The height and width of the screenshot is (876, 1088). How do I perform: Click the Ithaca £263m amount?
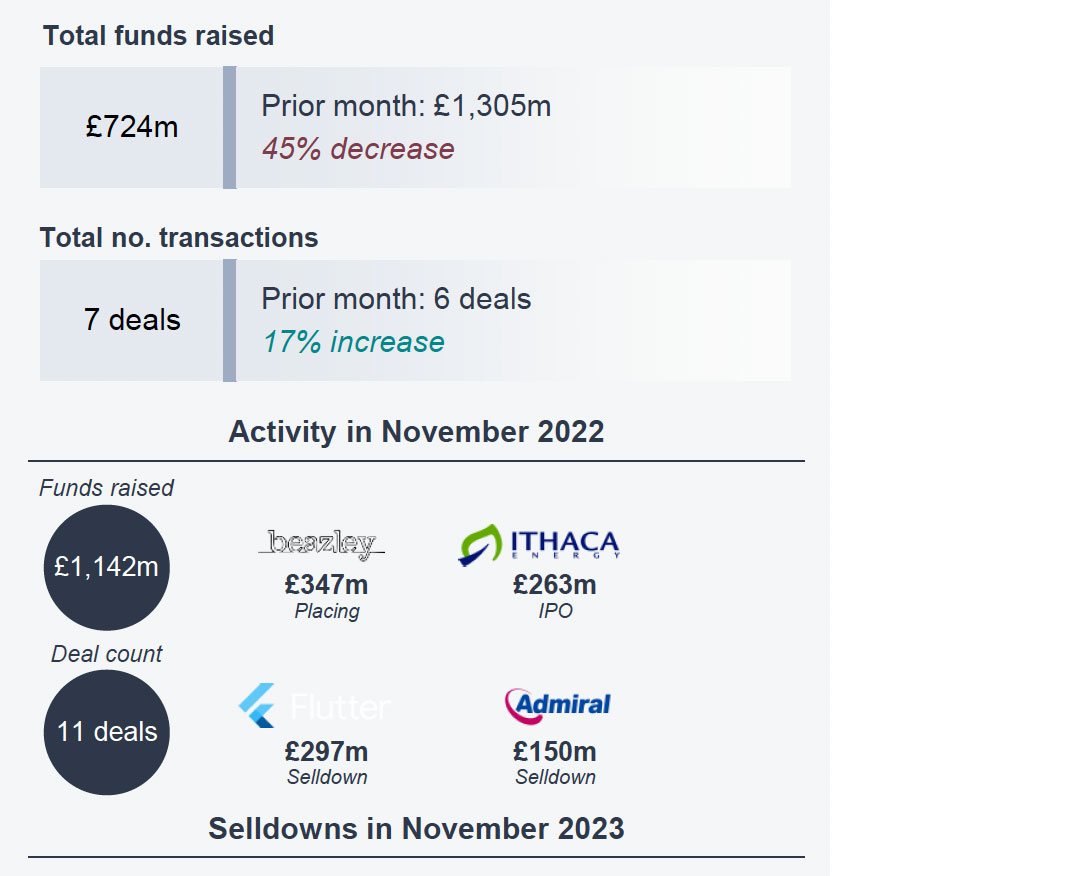pos(554,584)
